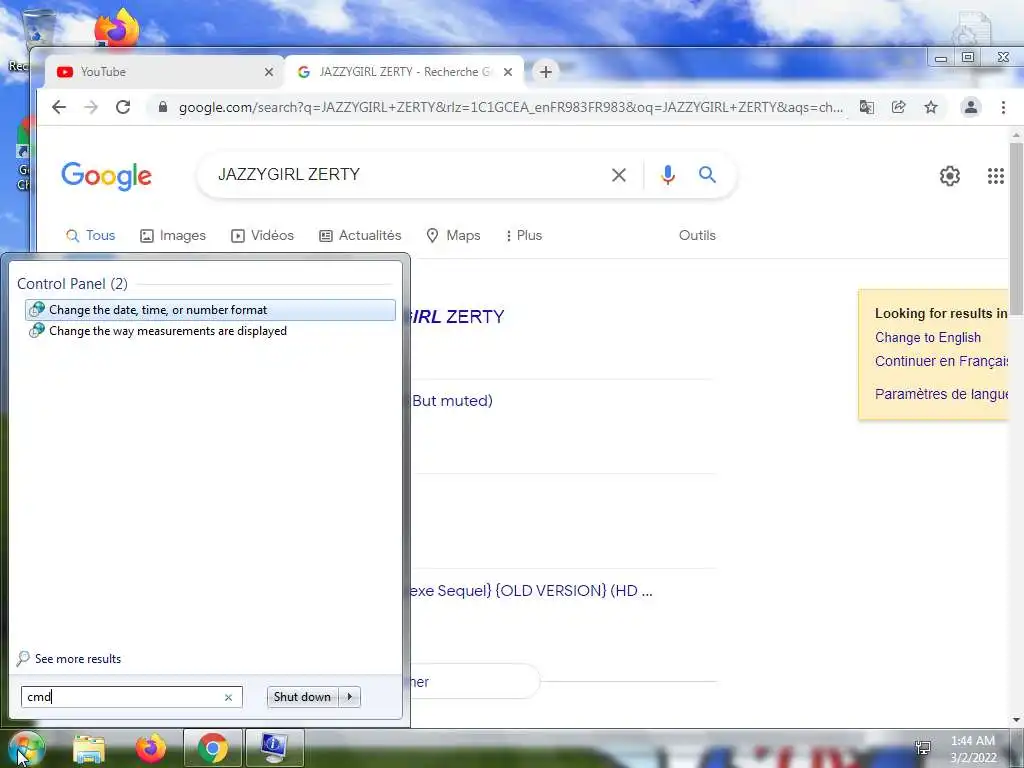
Task: Open the Outils search tools
Action: [x=697, y=235]
